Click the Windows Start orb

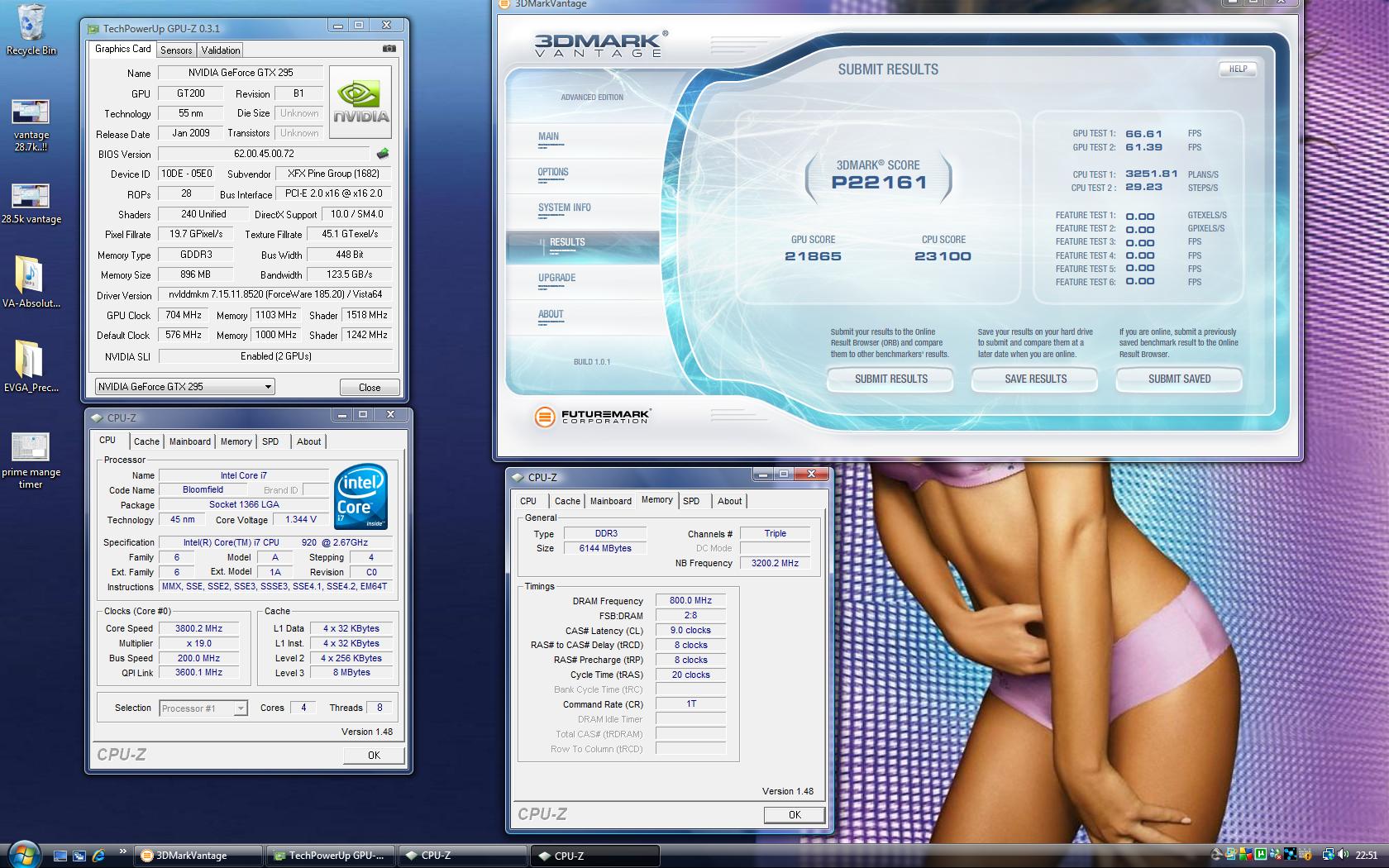coord(23,854)
